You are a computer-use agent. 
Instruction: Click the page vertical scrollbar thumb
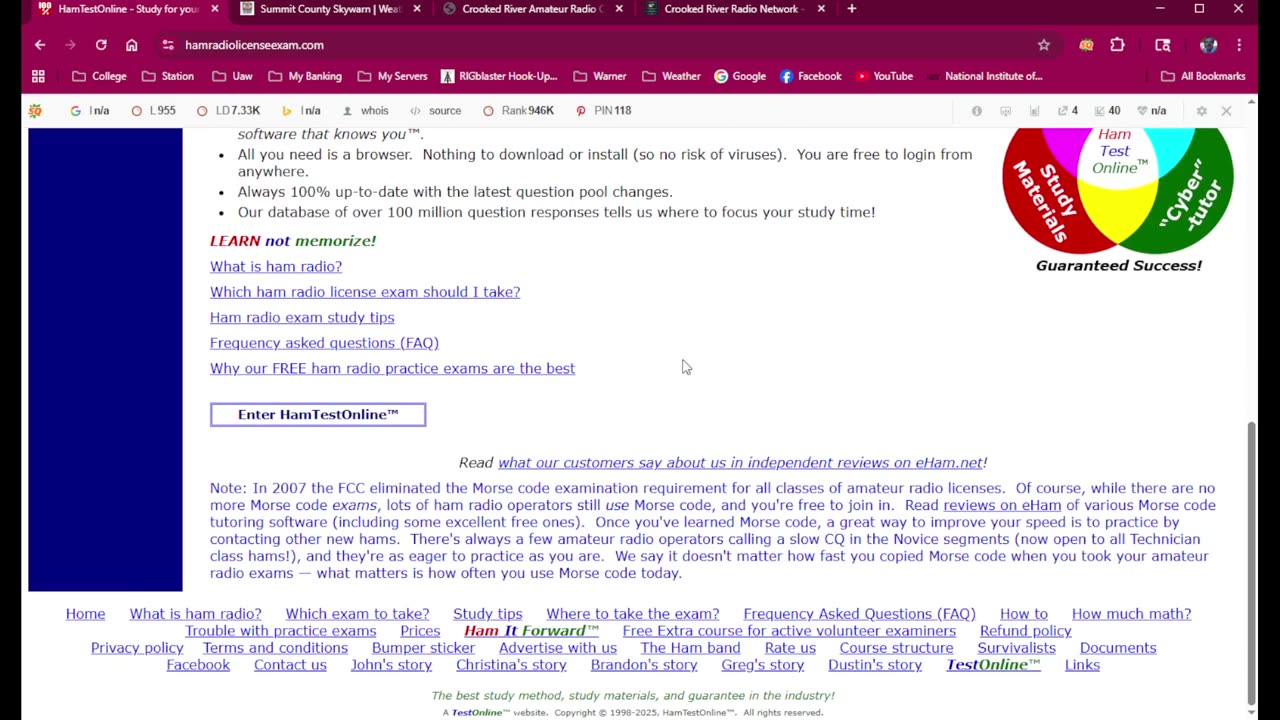1251,562
